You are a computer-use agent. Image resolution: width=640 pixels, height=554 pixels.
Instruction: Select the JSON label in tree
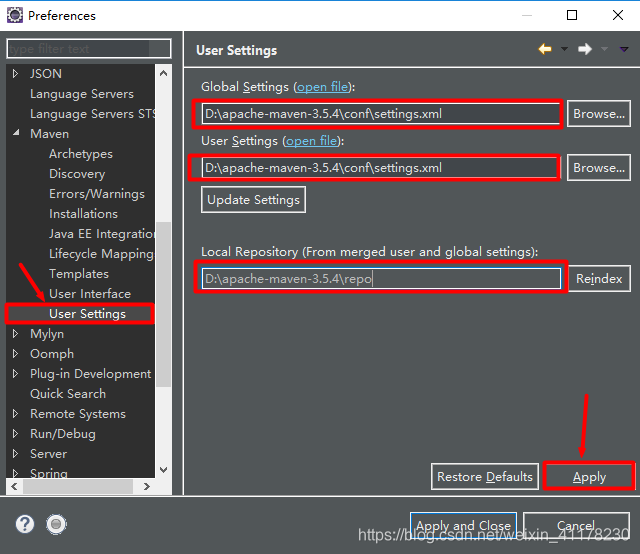[x=46, y=74]
